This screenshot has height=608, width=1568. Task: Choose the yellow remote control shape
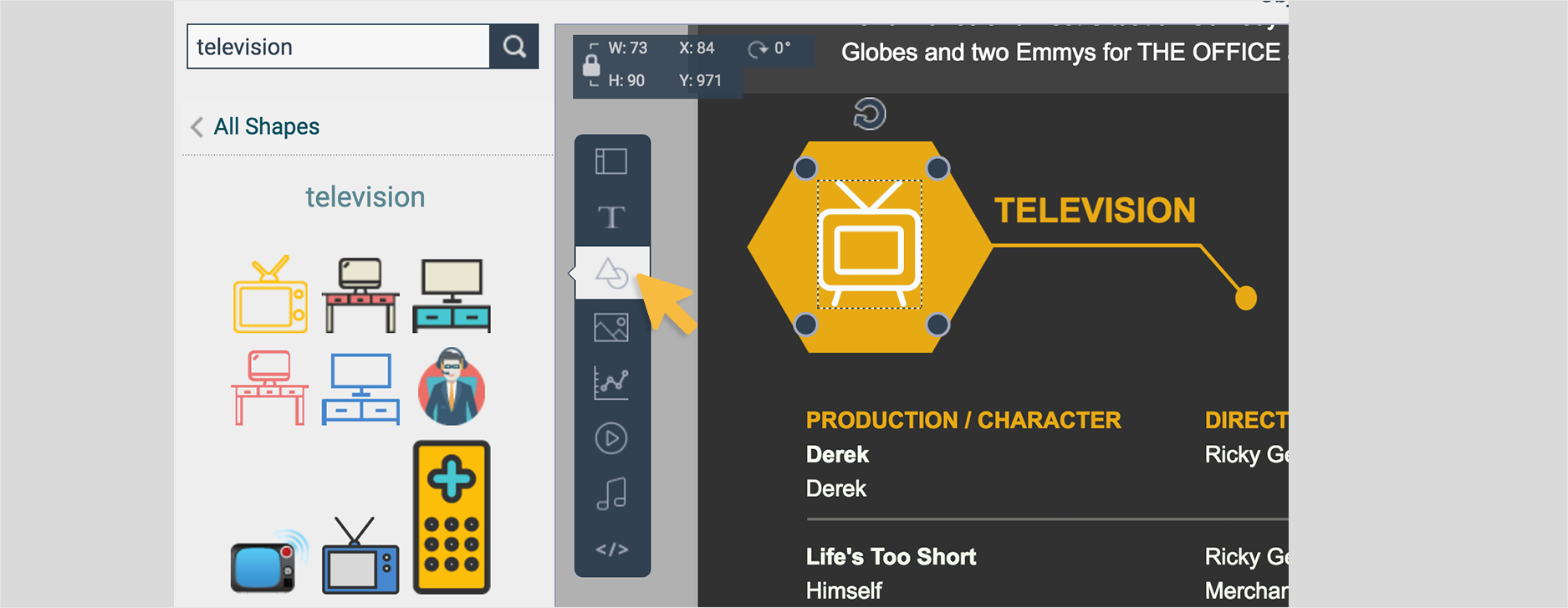click(x=452, y=517)
